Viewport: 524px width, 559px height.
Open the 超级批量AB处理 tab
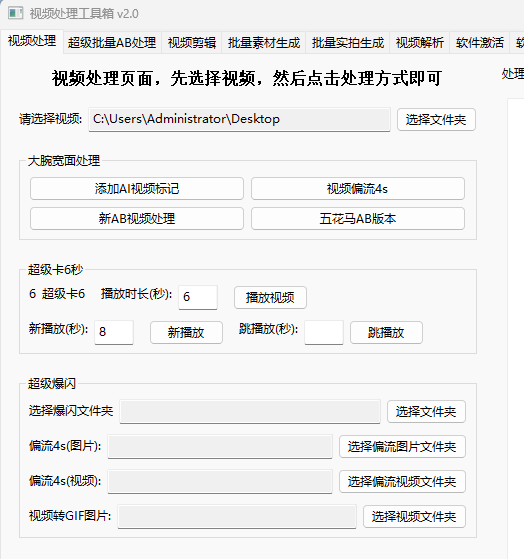pyautogui.click(x=112, y=43)
